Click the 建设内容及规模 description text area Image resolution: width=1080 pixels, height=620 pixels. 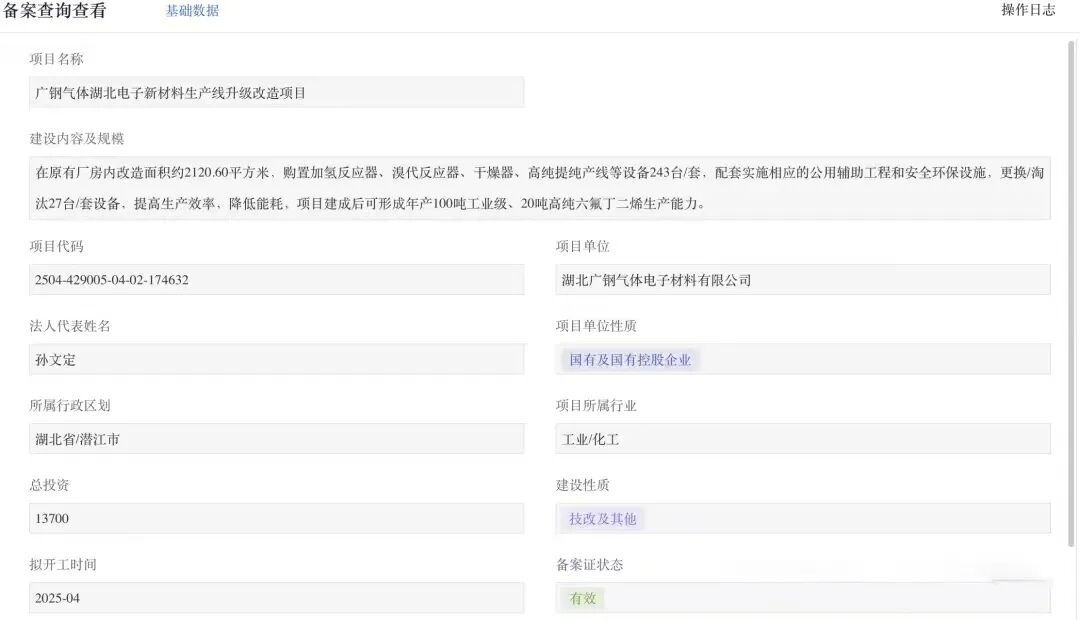[540, 188]
